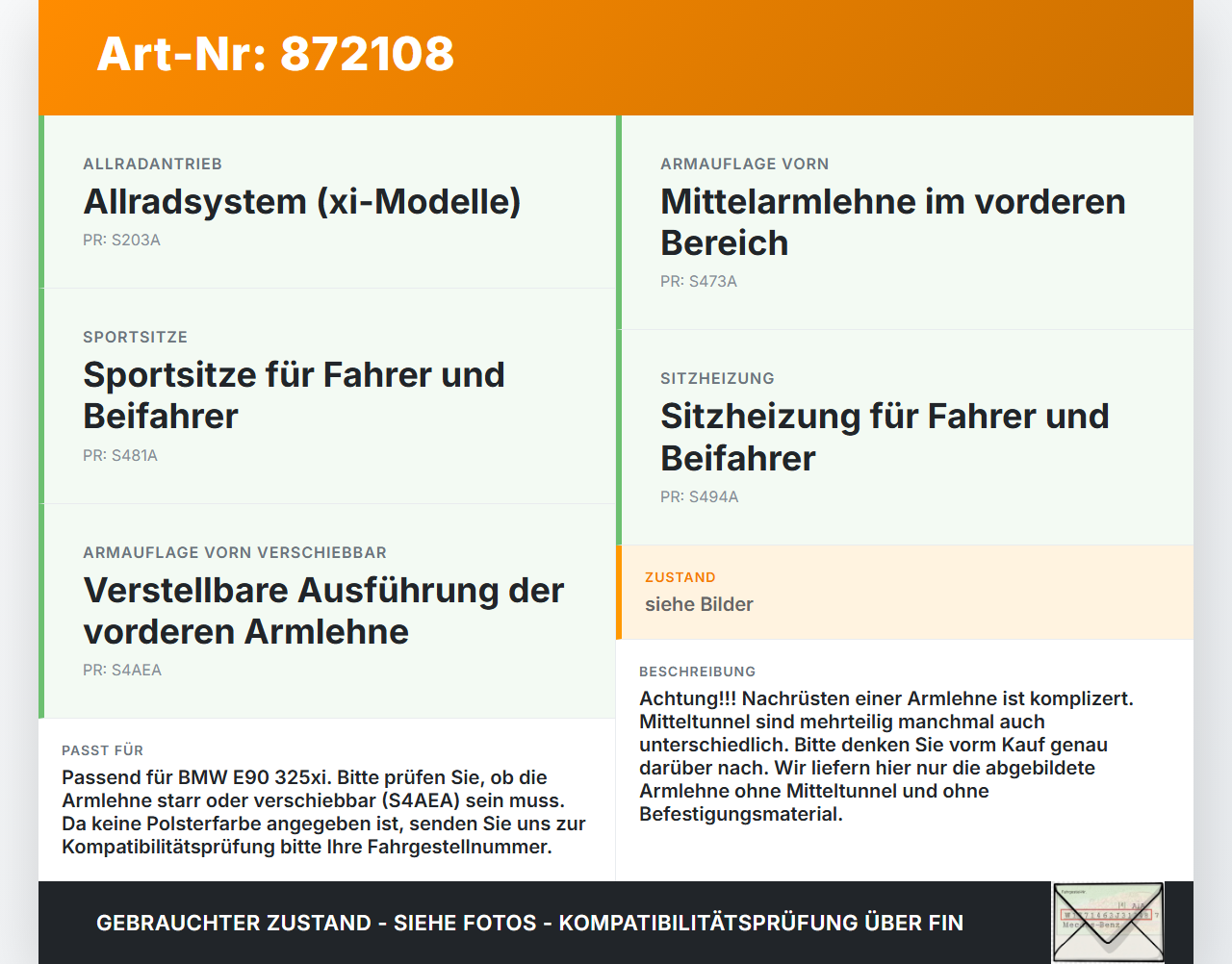
Task: Select the SITZHEIZUNG label
Action: pos(717,378)
